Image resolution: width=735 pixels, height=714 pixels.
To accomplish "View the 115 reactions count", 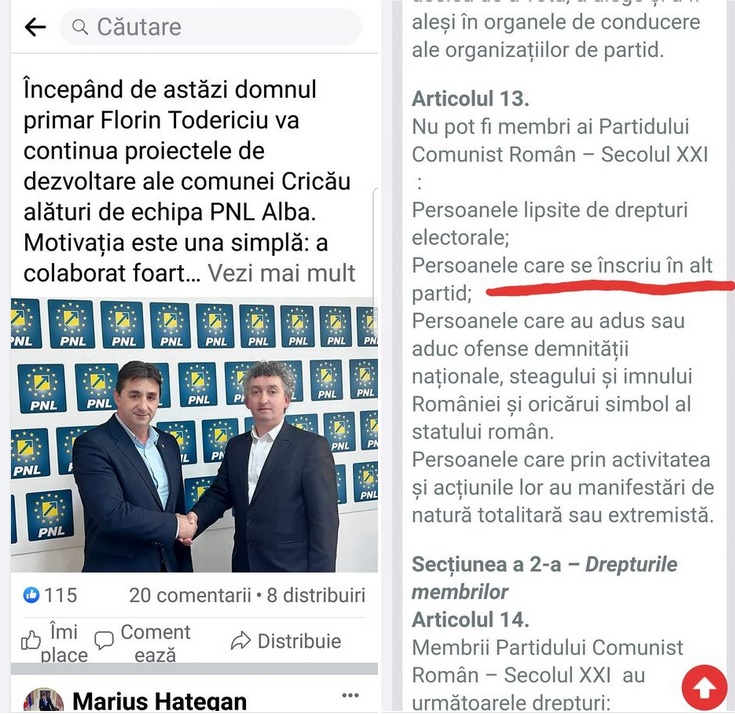I will (x=60, y=595).
